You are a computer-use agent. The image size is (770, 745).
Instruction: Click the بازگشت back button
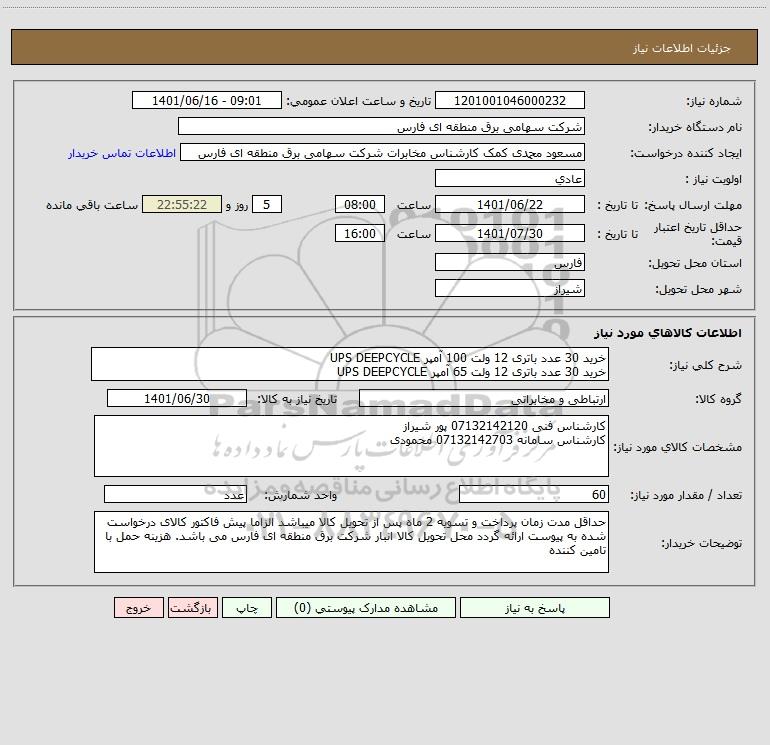[x=192, y=608]
